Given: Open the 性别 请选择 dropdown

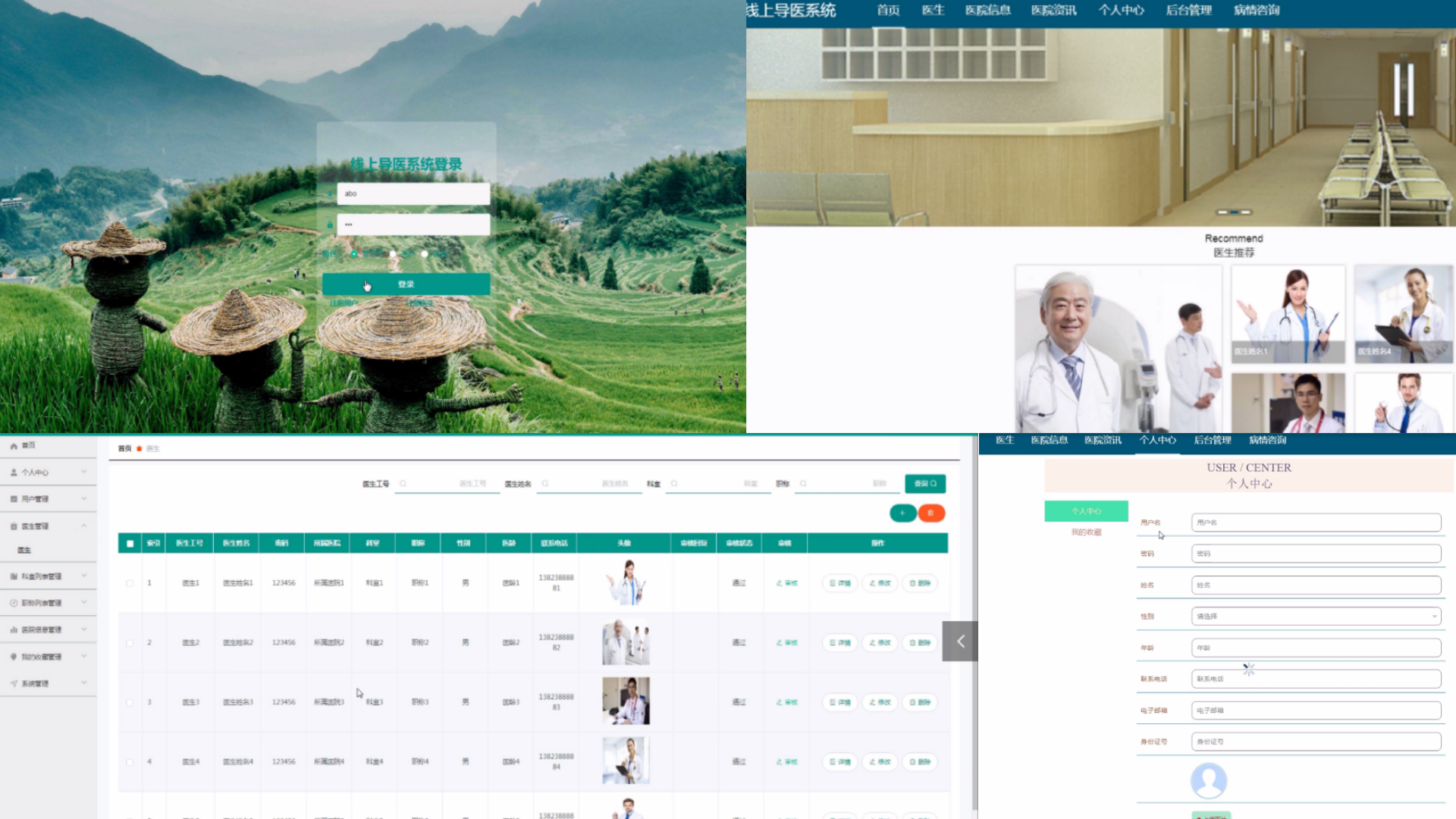Looking at the screenshot, I should (1316, 617).
